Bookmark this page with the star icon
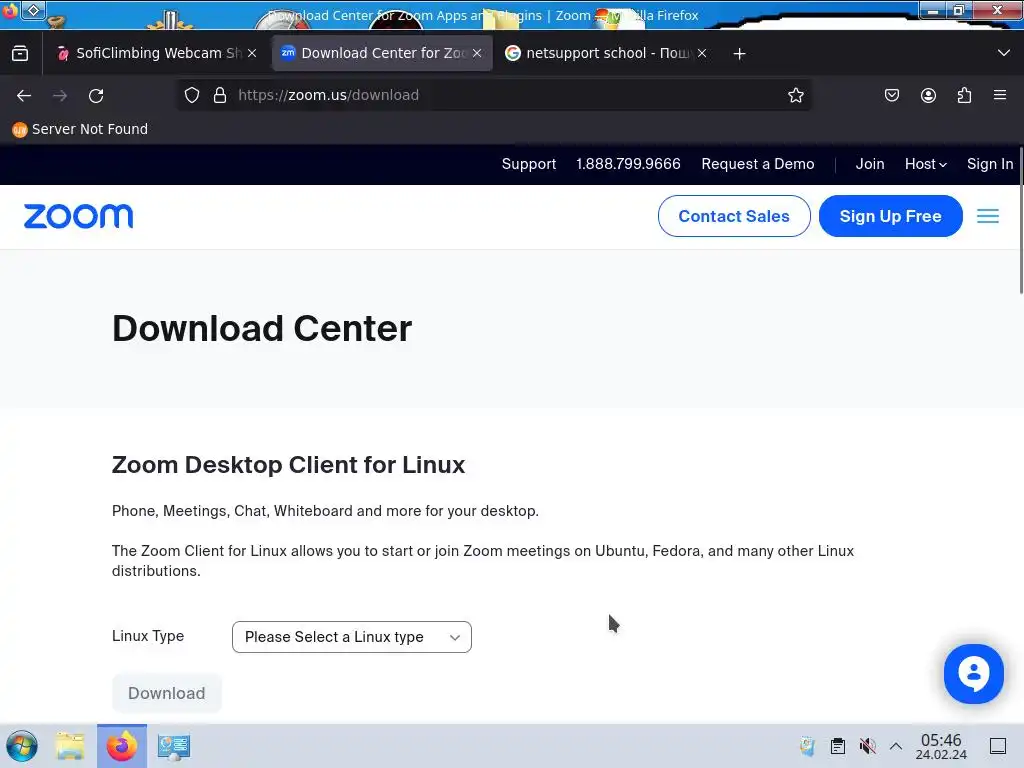The width and height of the screenshot is (1024, 768). 795,95
